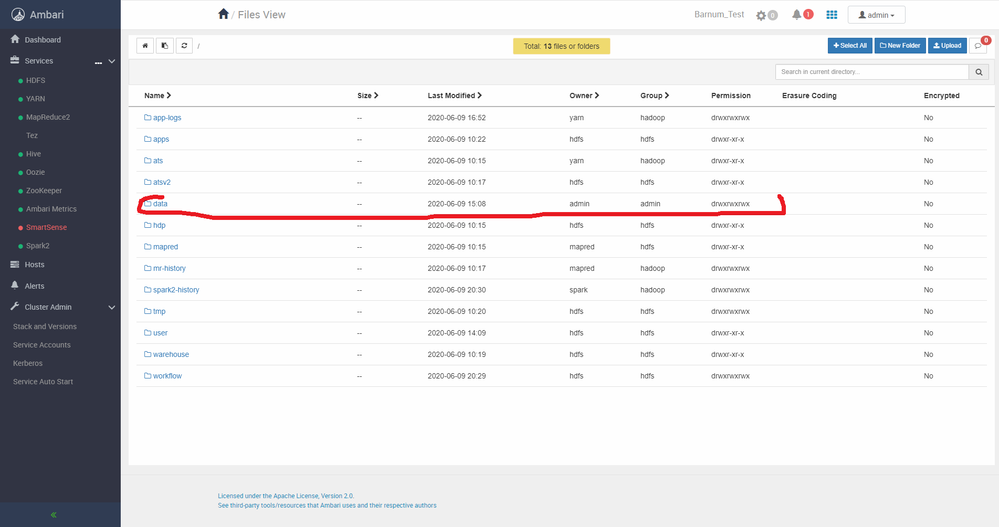Sort files by Last Modified column
The width and height of the screenshot is (999, 527).
[454, 96]
